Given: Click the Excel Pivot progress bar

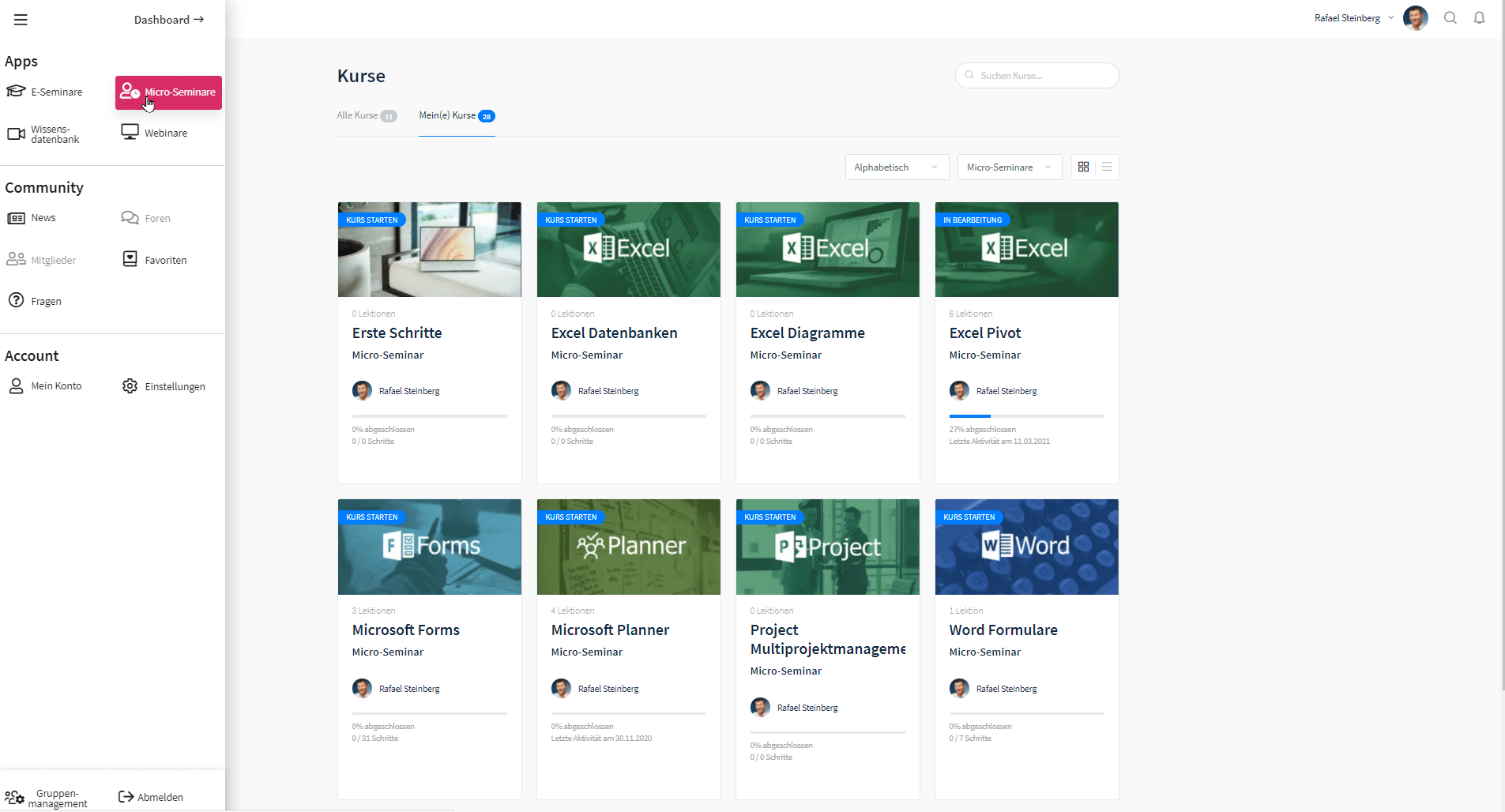Looking at the screenshot, I should coord(1026,415).
